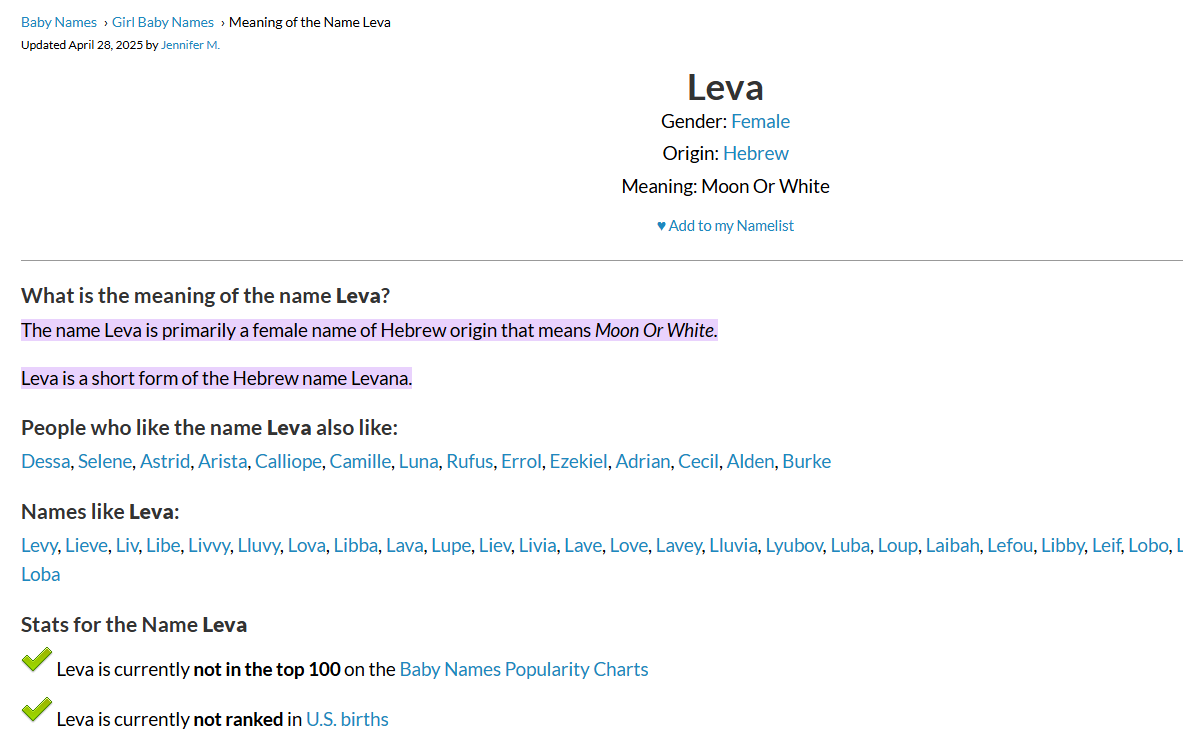Open the similar name Loba
The height and width of the screenshot is (738, 1183).
[x=41, y=574]
